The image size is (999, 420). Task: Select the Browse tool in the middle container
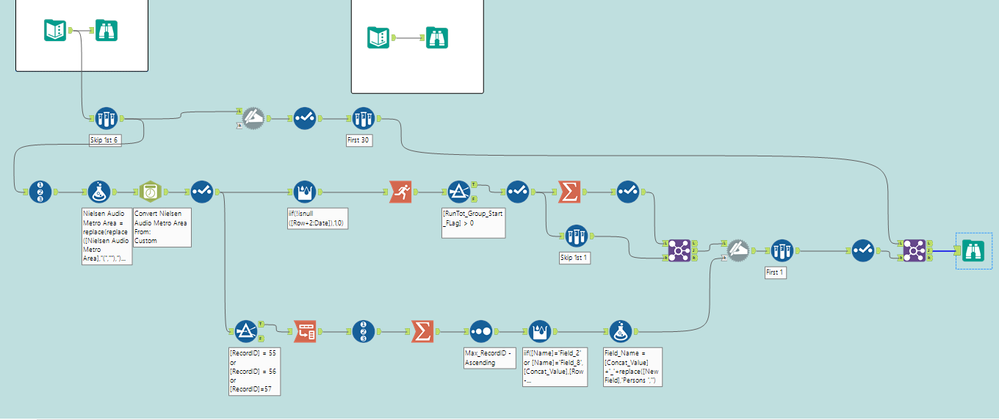click(x=437, y=38)
